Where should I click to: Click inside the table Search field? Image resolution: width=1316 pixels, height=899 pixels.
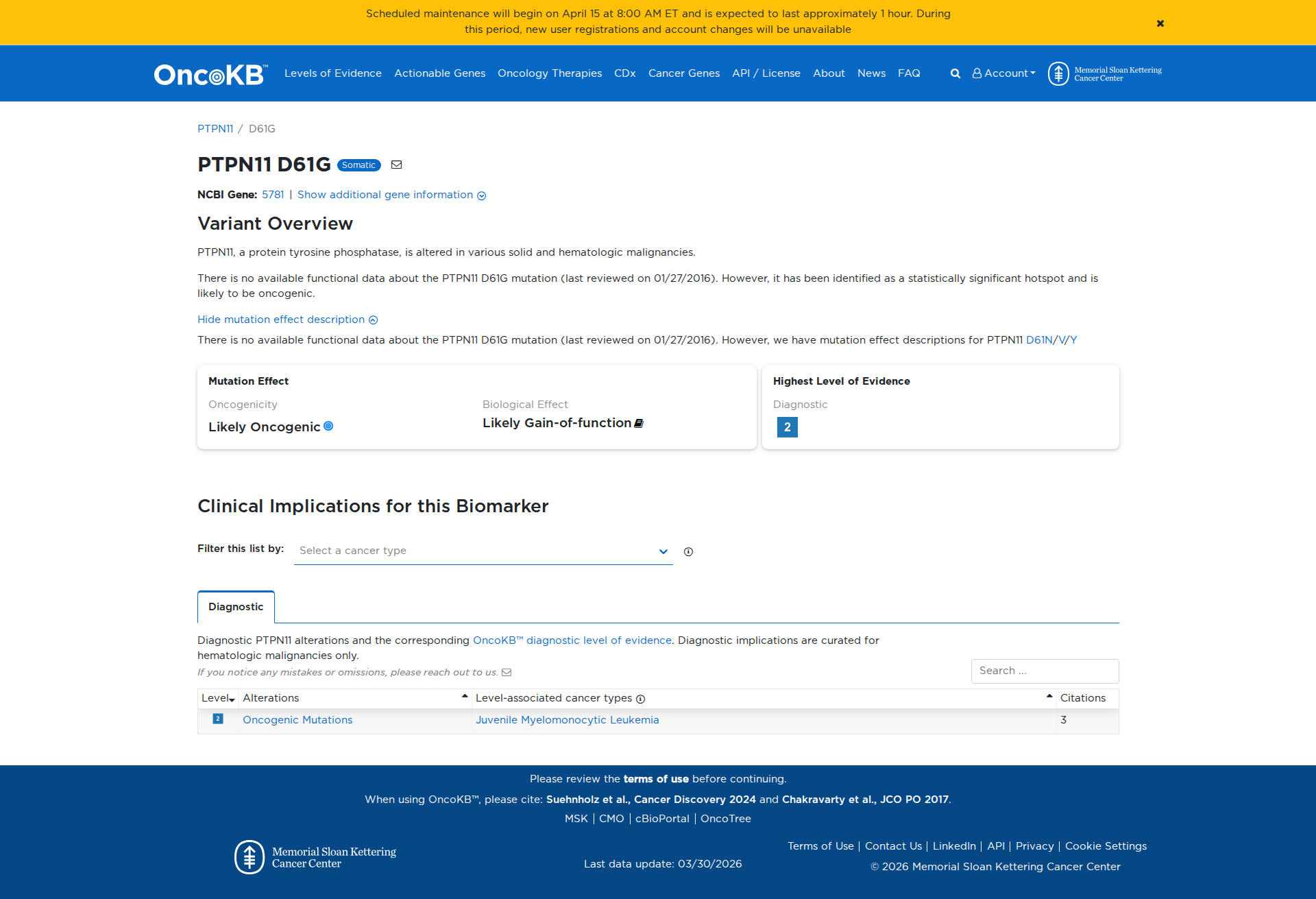point(1044,671)
